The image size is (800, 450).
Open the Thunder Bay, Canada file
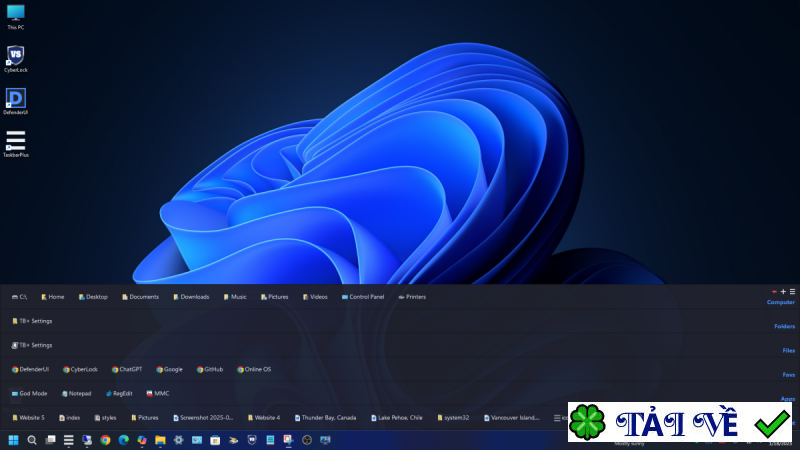point(326,418)
